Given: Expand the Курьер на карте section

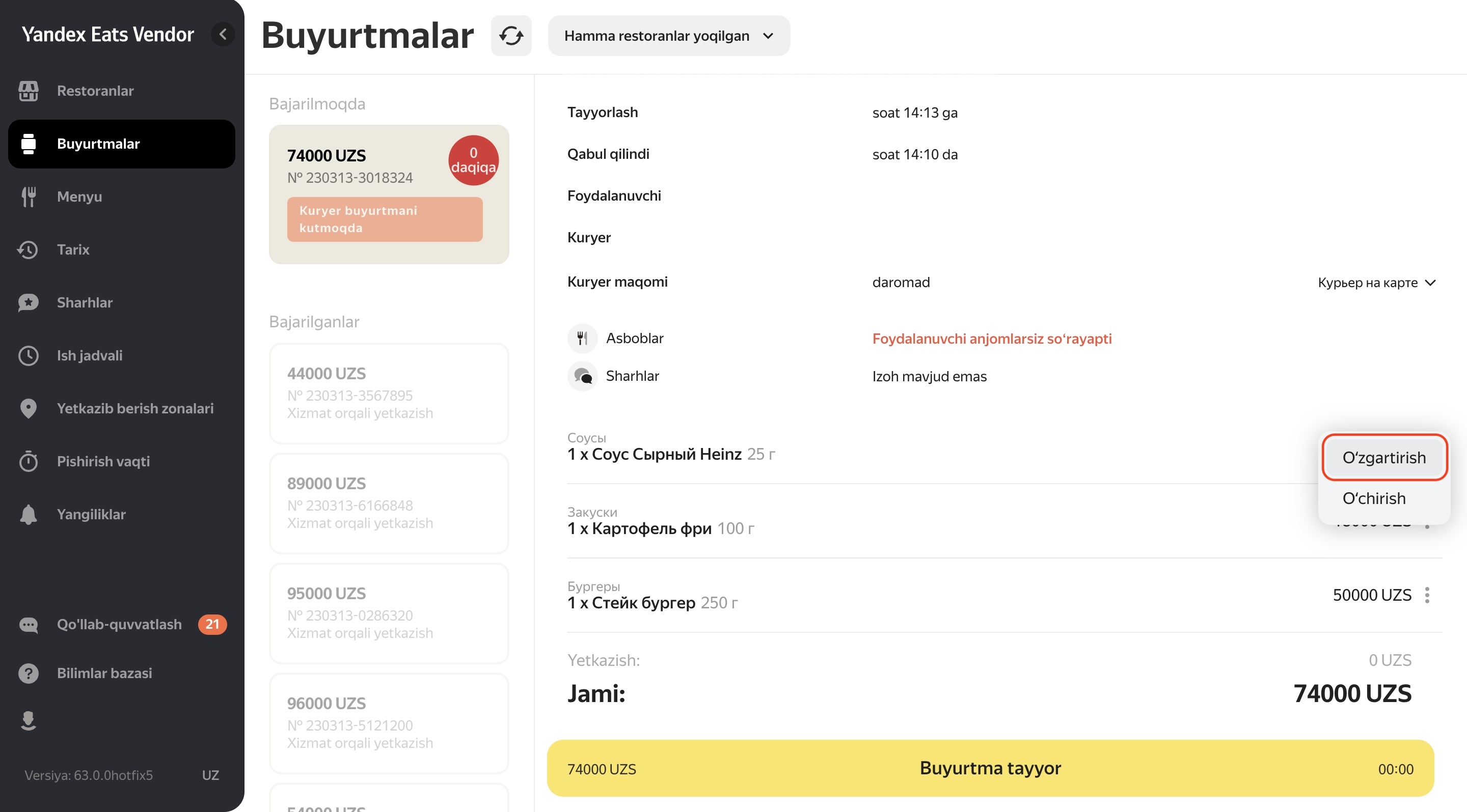Looking at the screenshot, I should 1376,283.
